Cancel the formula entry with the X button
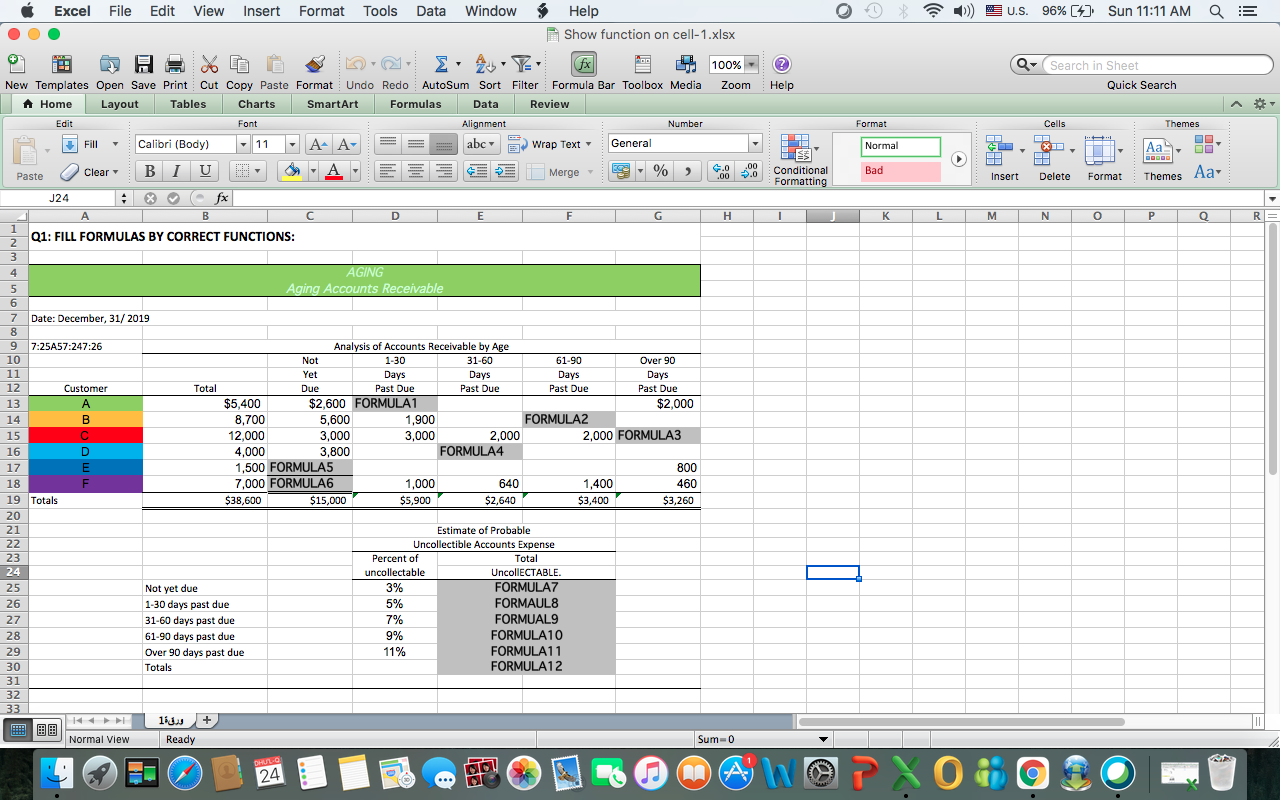The height and width of the screenshot is (800, 1280). (152, 198)
